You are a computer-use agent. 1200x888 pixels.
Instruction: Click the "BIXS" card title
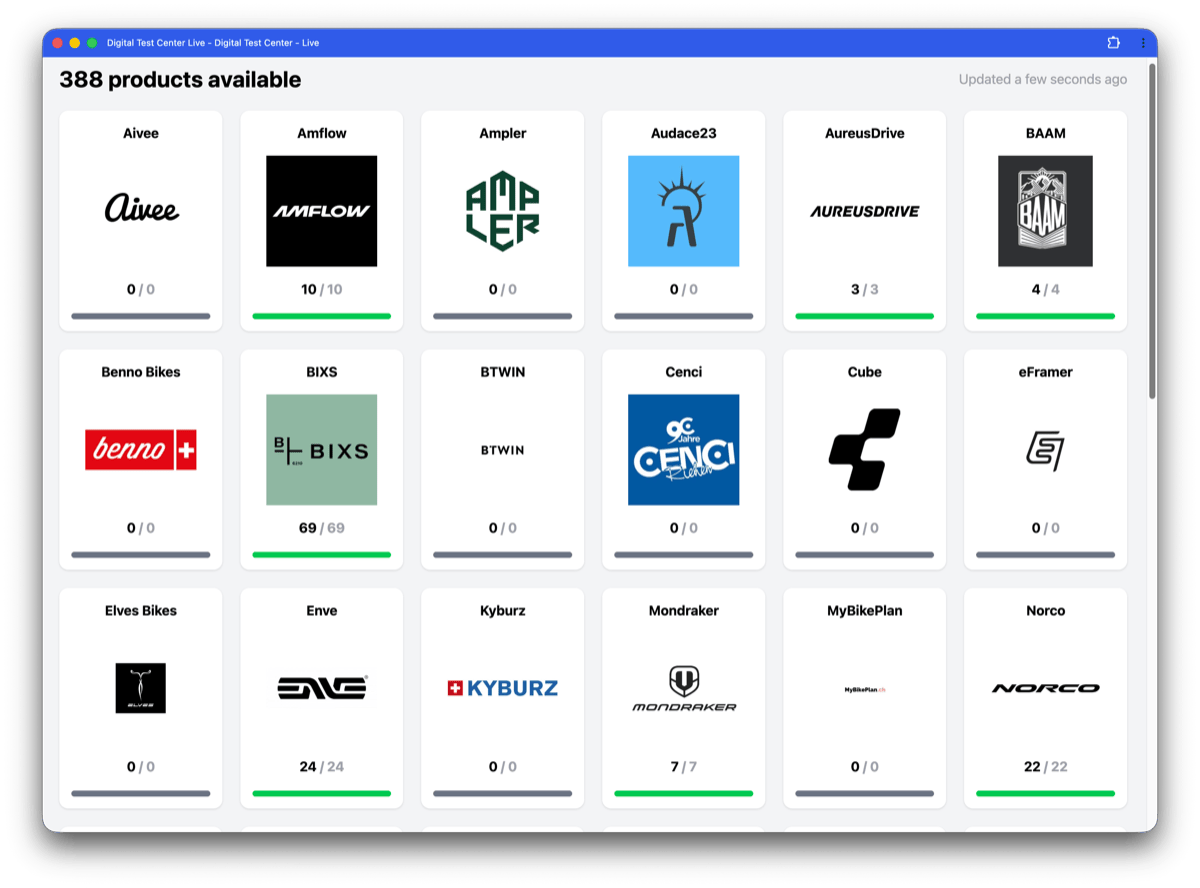click(322, 372)
